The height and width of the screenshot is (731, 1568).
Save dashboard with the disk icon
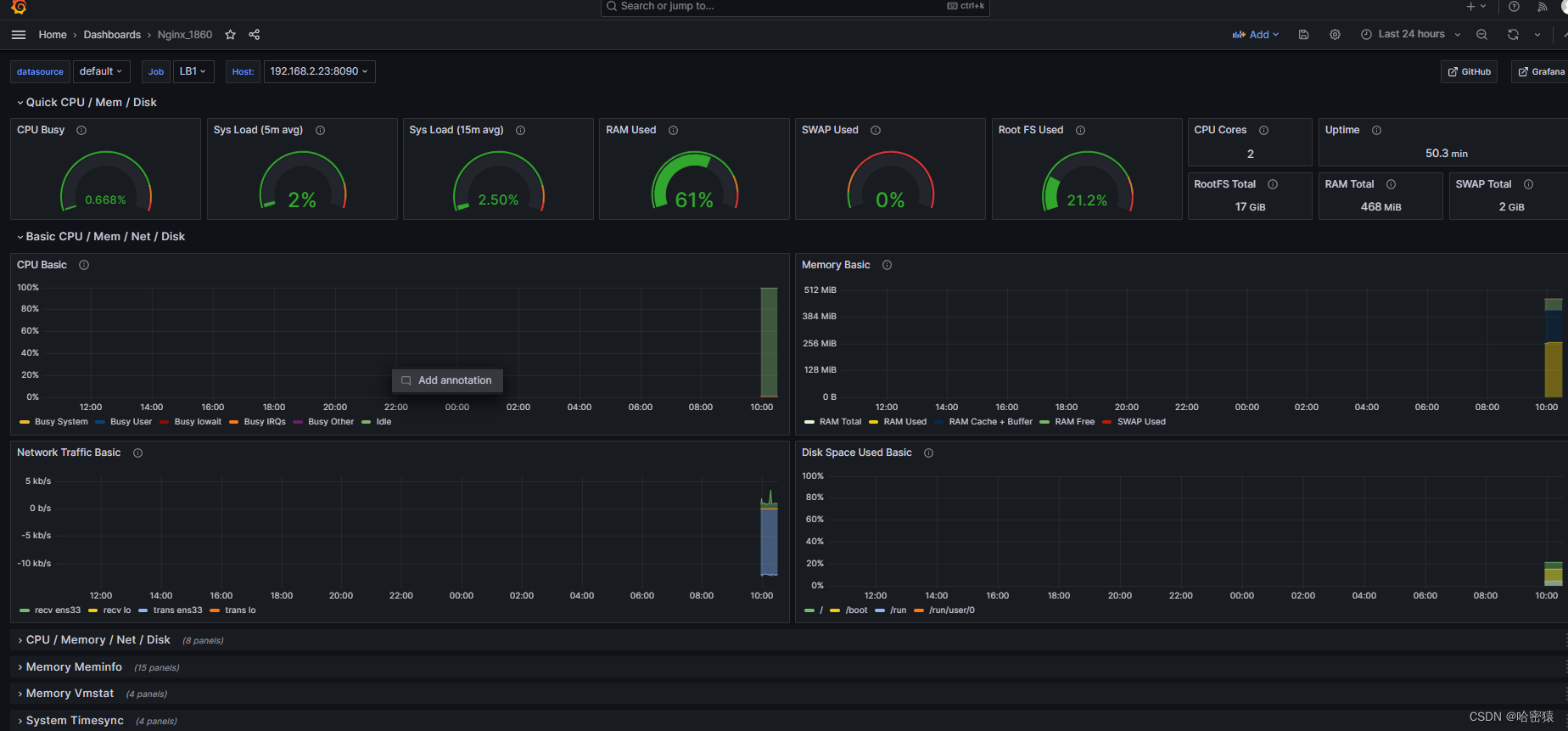(1304, 35)
